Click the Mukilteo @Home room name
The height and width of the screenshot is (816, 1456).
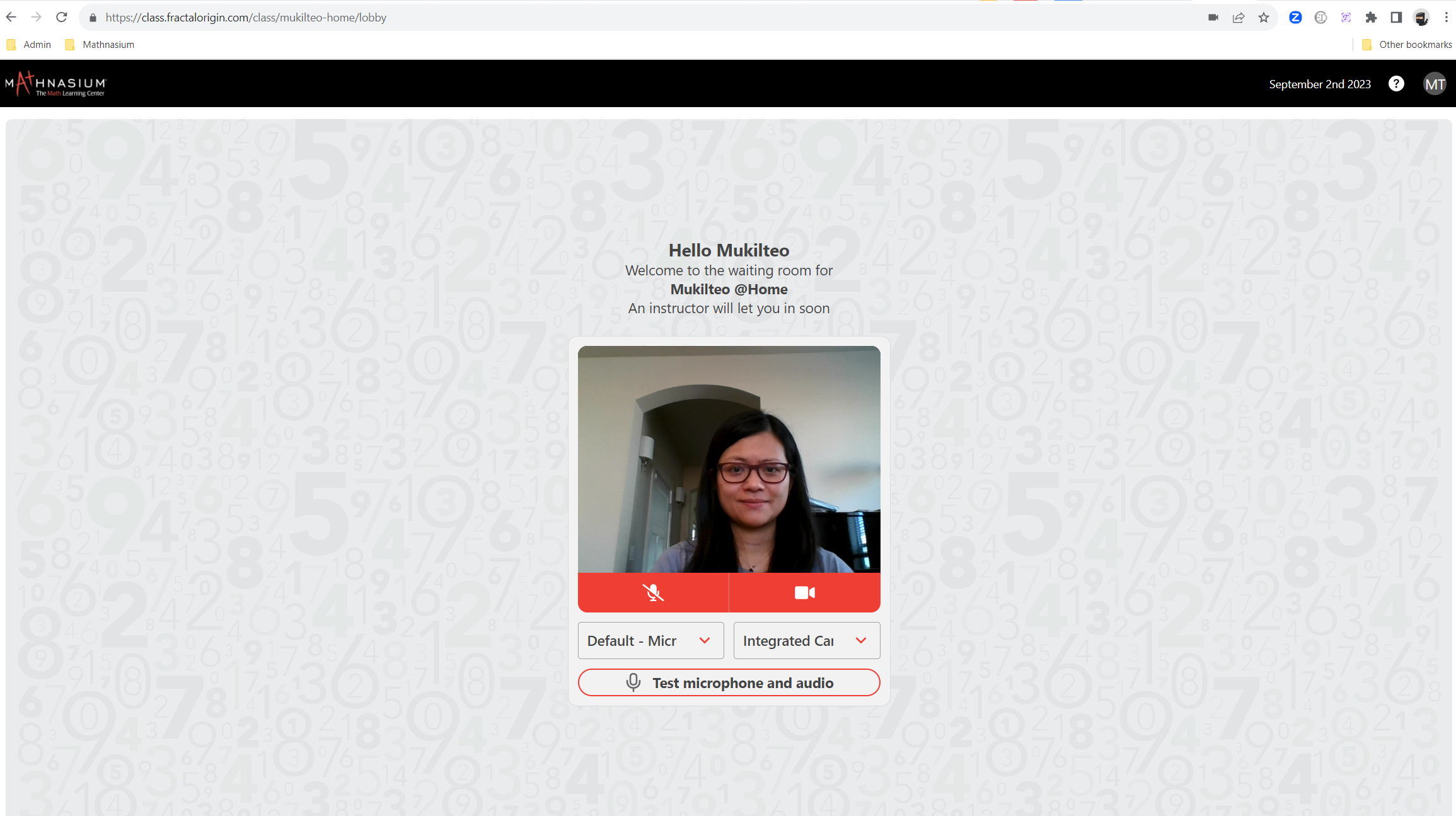point(729,289)
